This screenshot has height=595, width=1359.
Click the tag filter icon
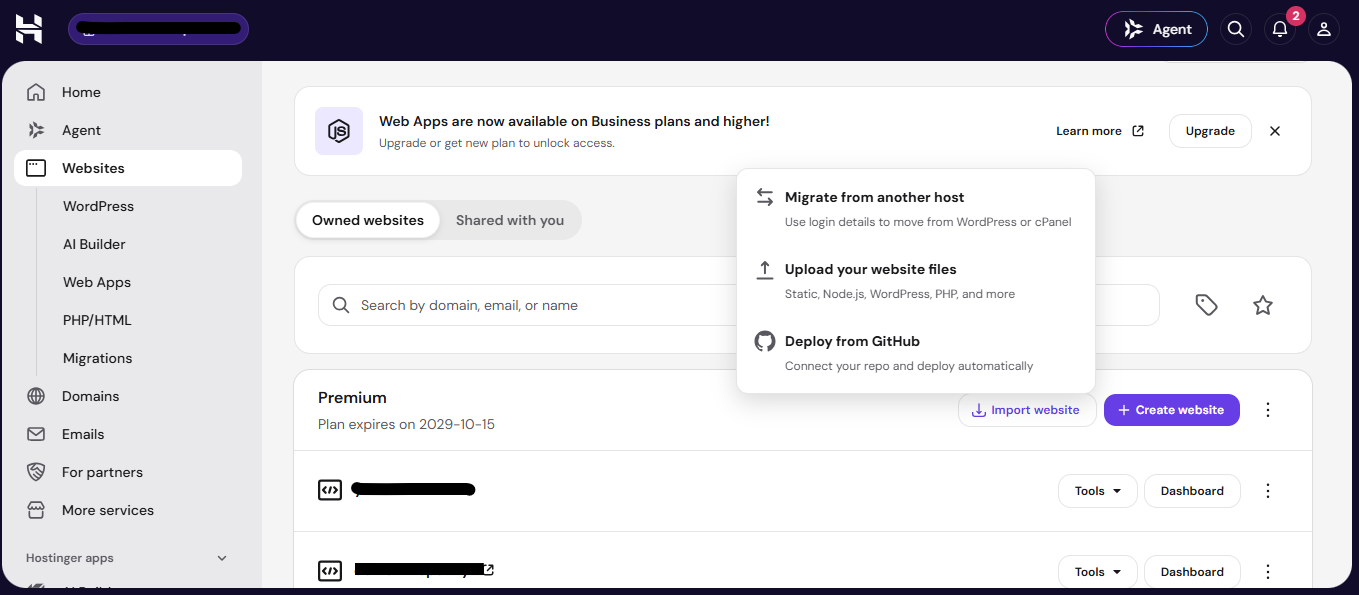(1207, 305)
